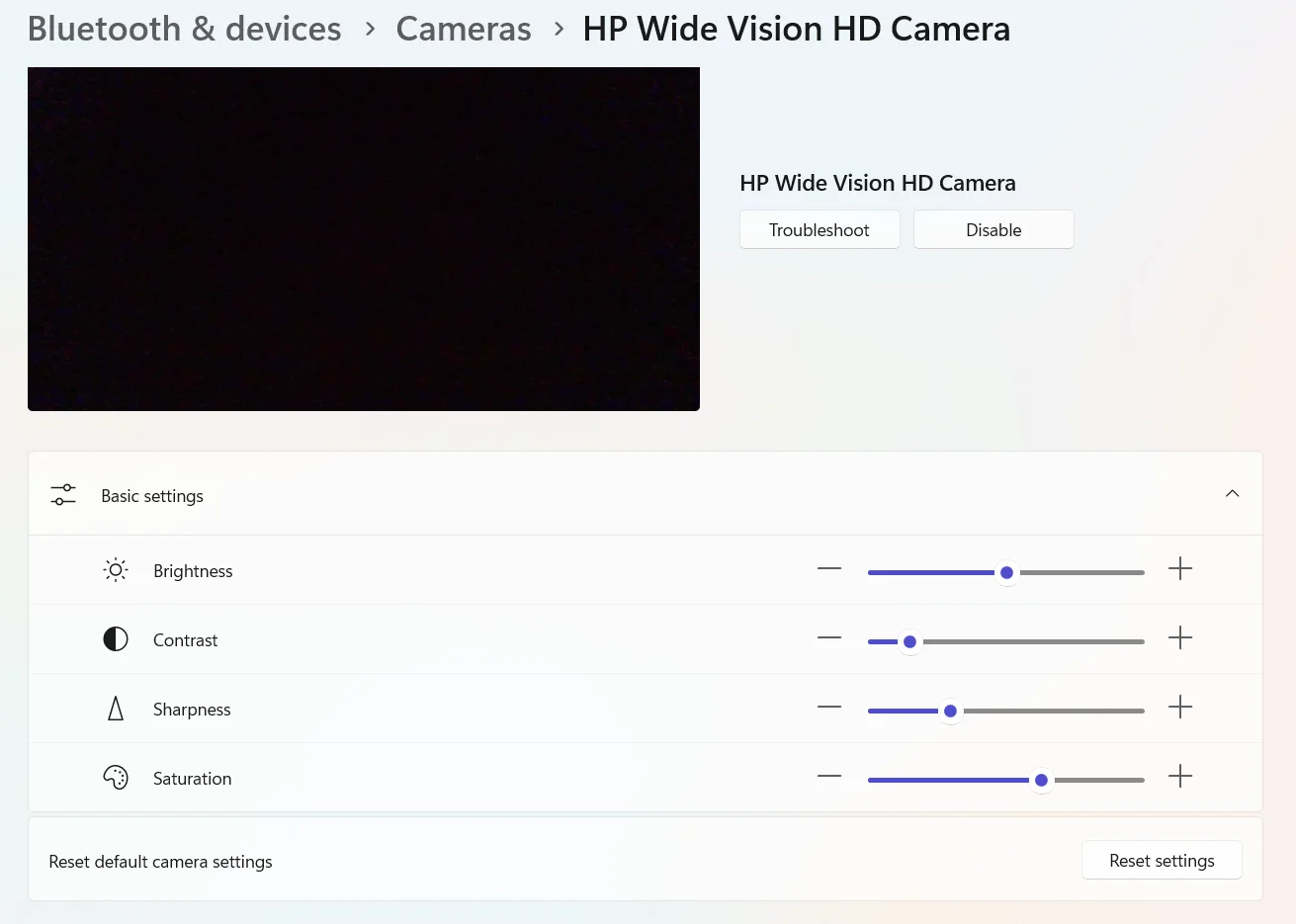The image size is (1296, 924).
Task: Decrease Contrast with the minus button
Action: click(829, 638)
